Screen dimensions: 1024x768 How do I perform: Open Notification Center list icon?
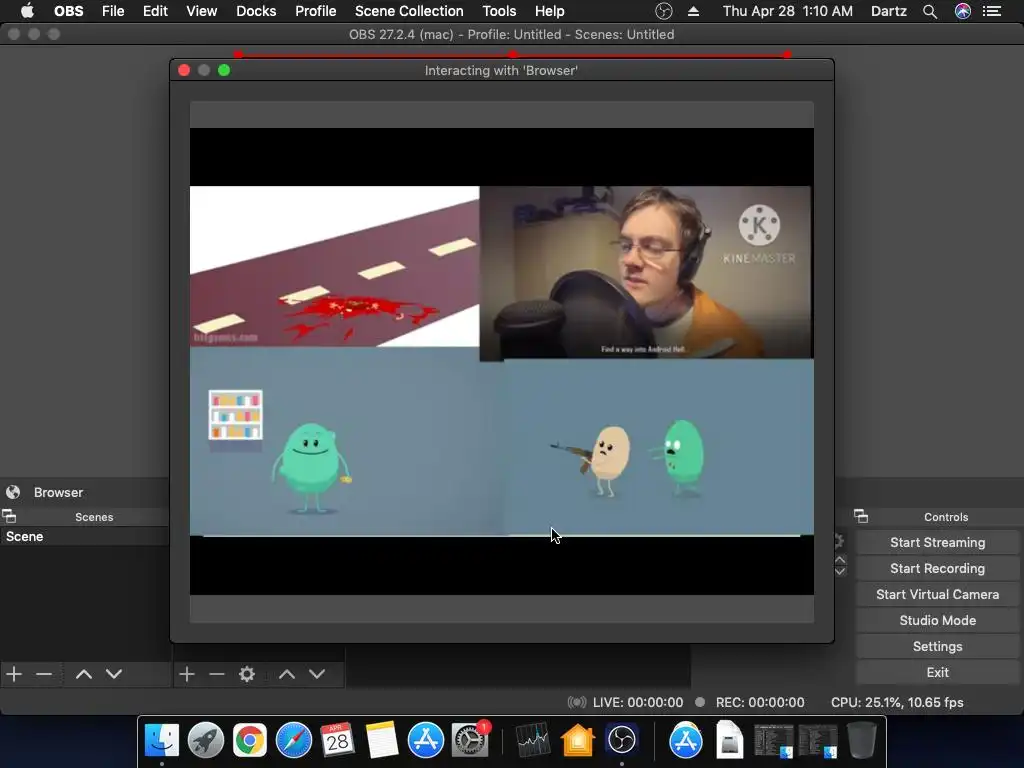(x=992, y=11)
